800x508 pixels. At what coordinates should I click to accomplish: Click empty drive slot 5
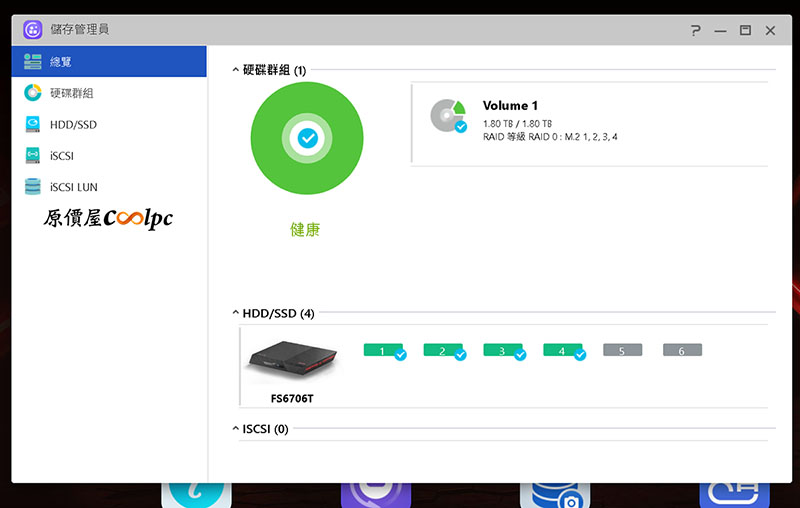click(x=622, y=350)
